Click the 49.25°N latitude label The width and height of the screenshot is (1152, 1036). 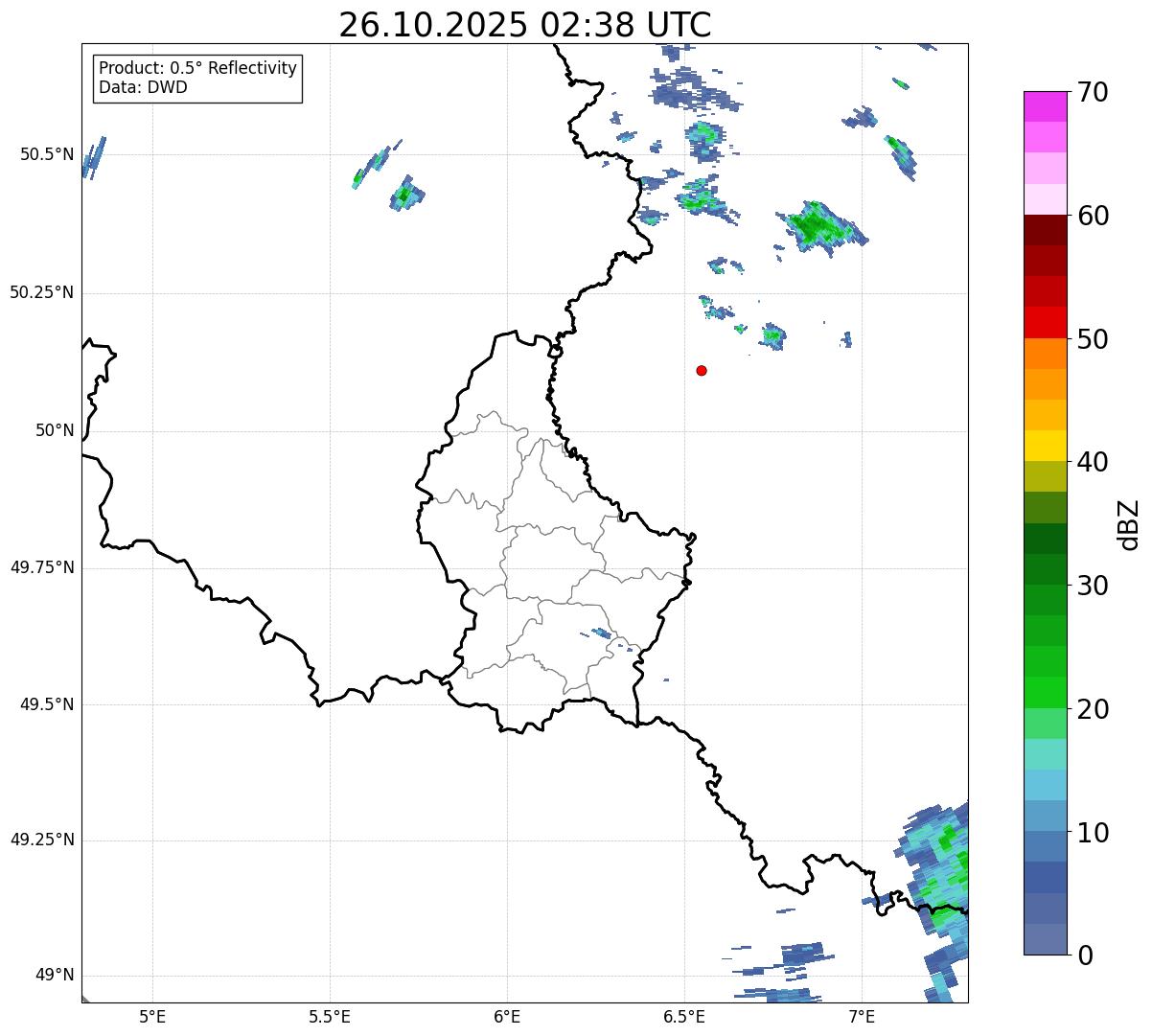[x=42, y=840]
